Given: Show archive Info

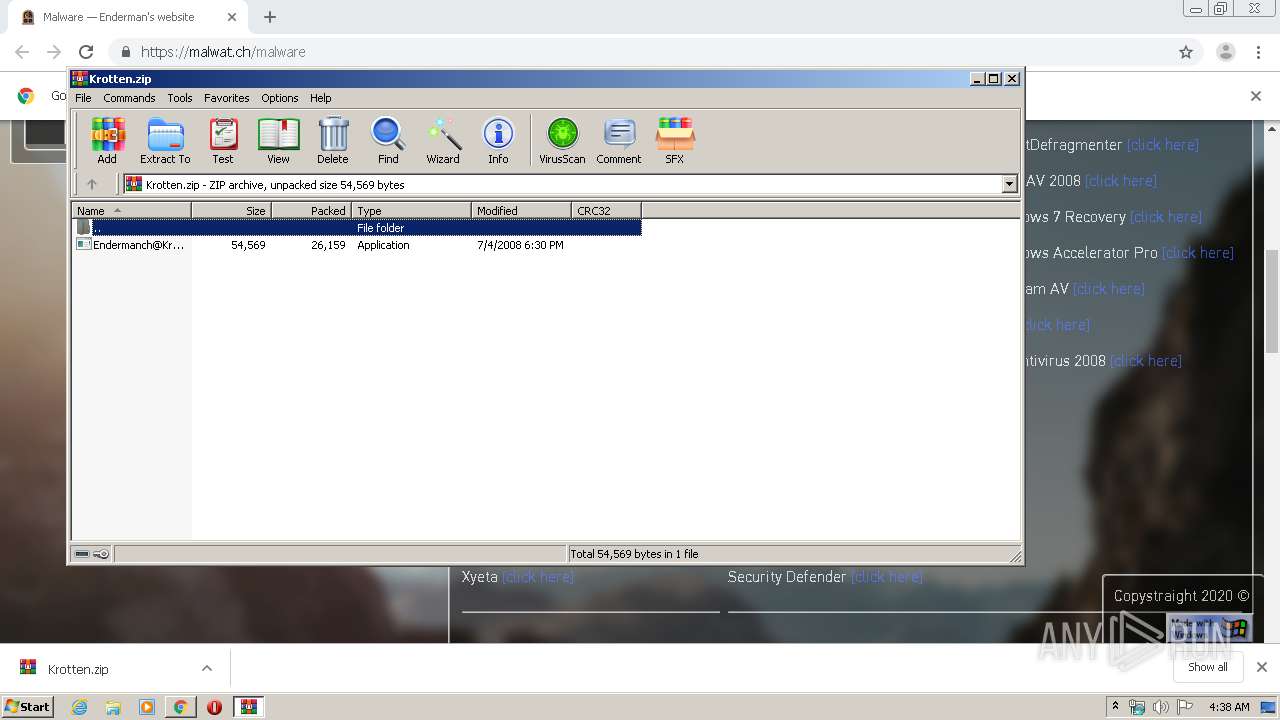Looking at the screenshot, I should click(x=498, y=141).
